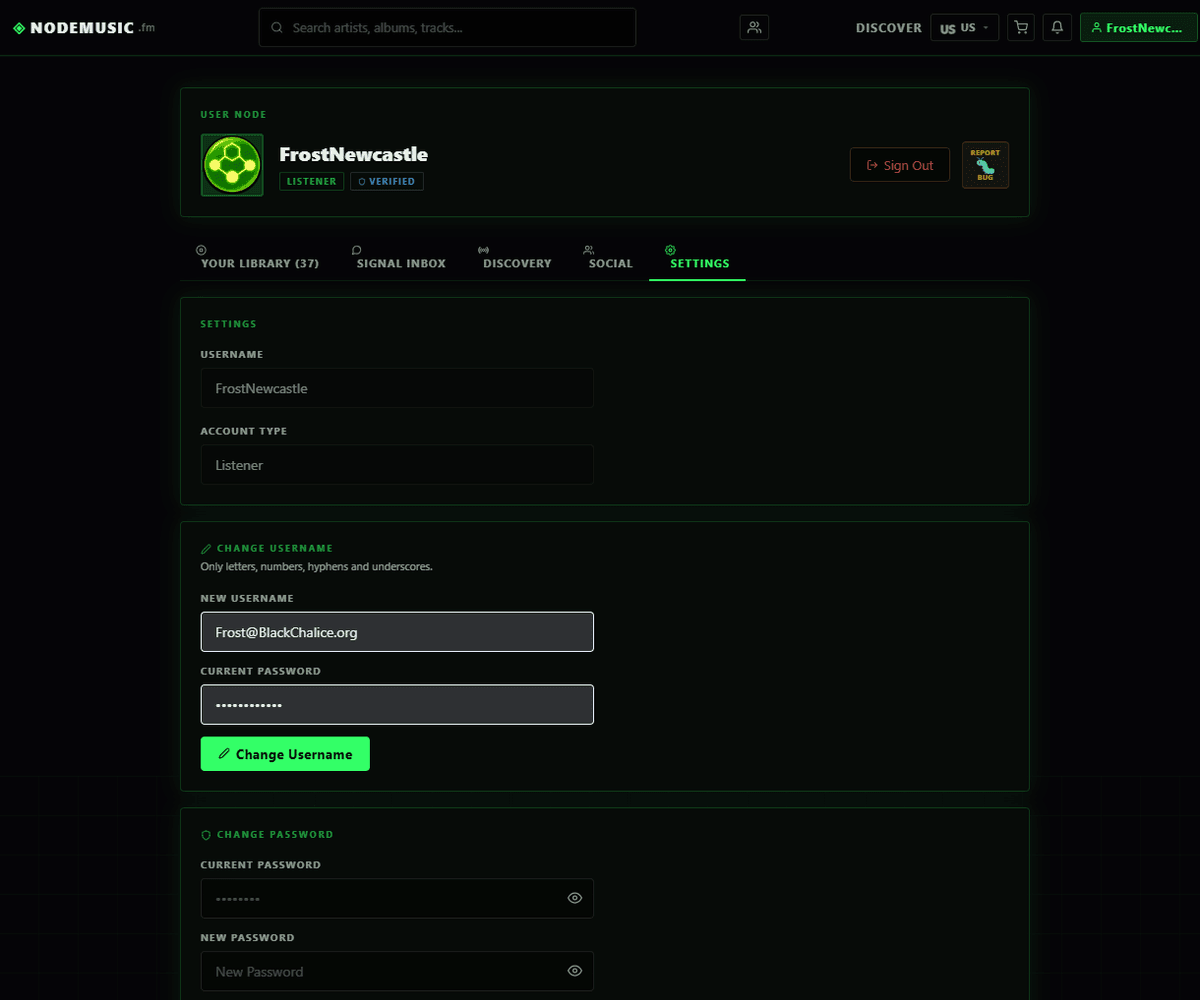Click the Report Bug icon
1200x1000 pixels.
point(985,165)
